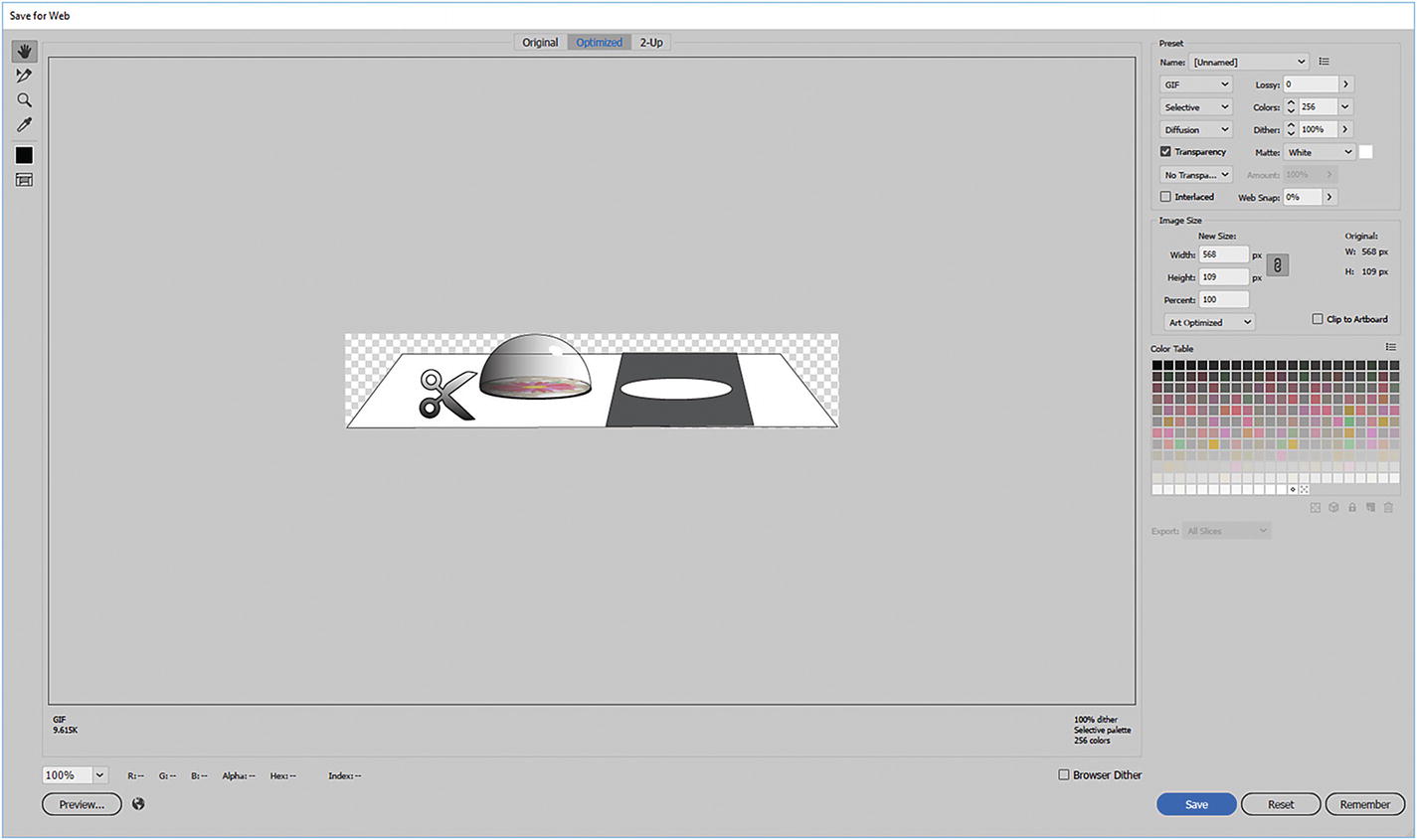
Task: Click the constrain proportions link icon
Action: pos(1277,264)
